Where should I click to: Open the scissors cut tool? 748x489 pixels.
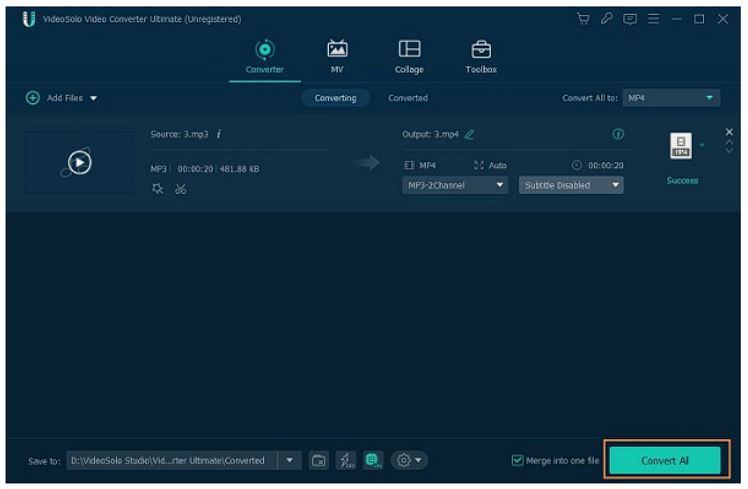[x=180, y=189]
